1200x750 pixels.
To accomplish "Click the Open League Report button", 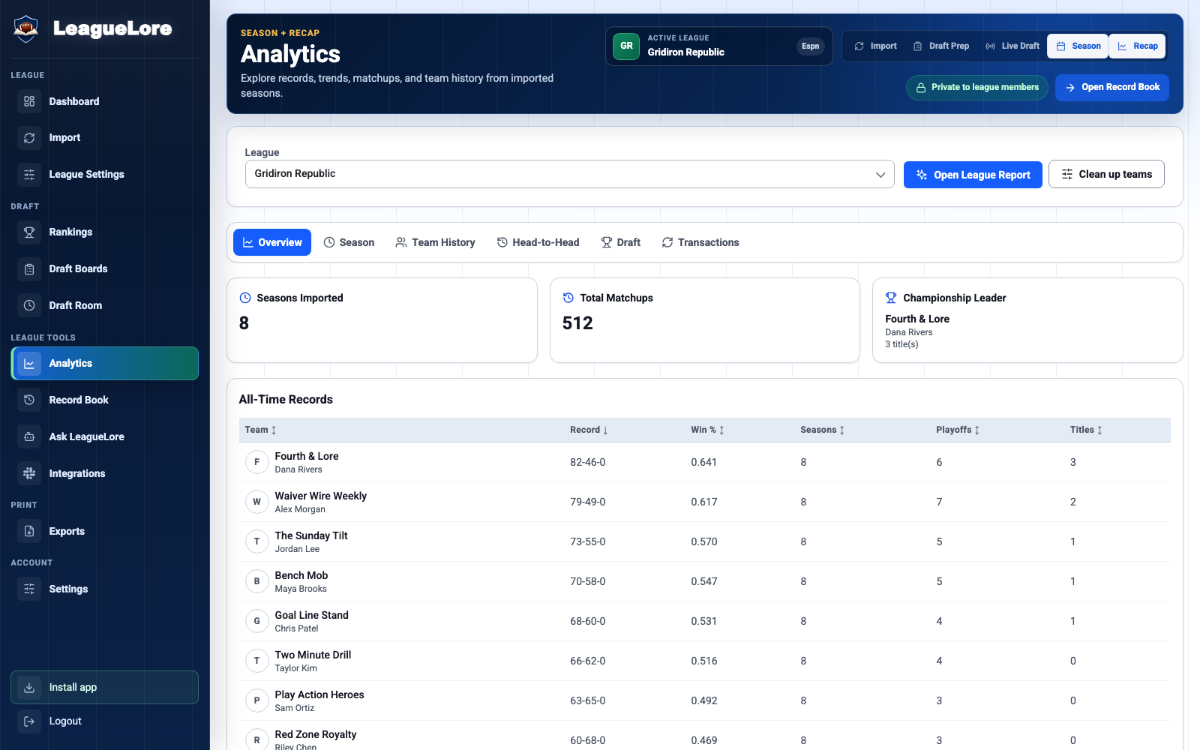I will 973,174.
